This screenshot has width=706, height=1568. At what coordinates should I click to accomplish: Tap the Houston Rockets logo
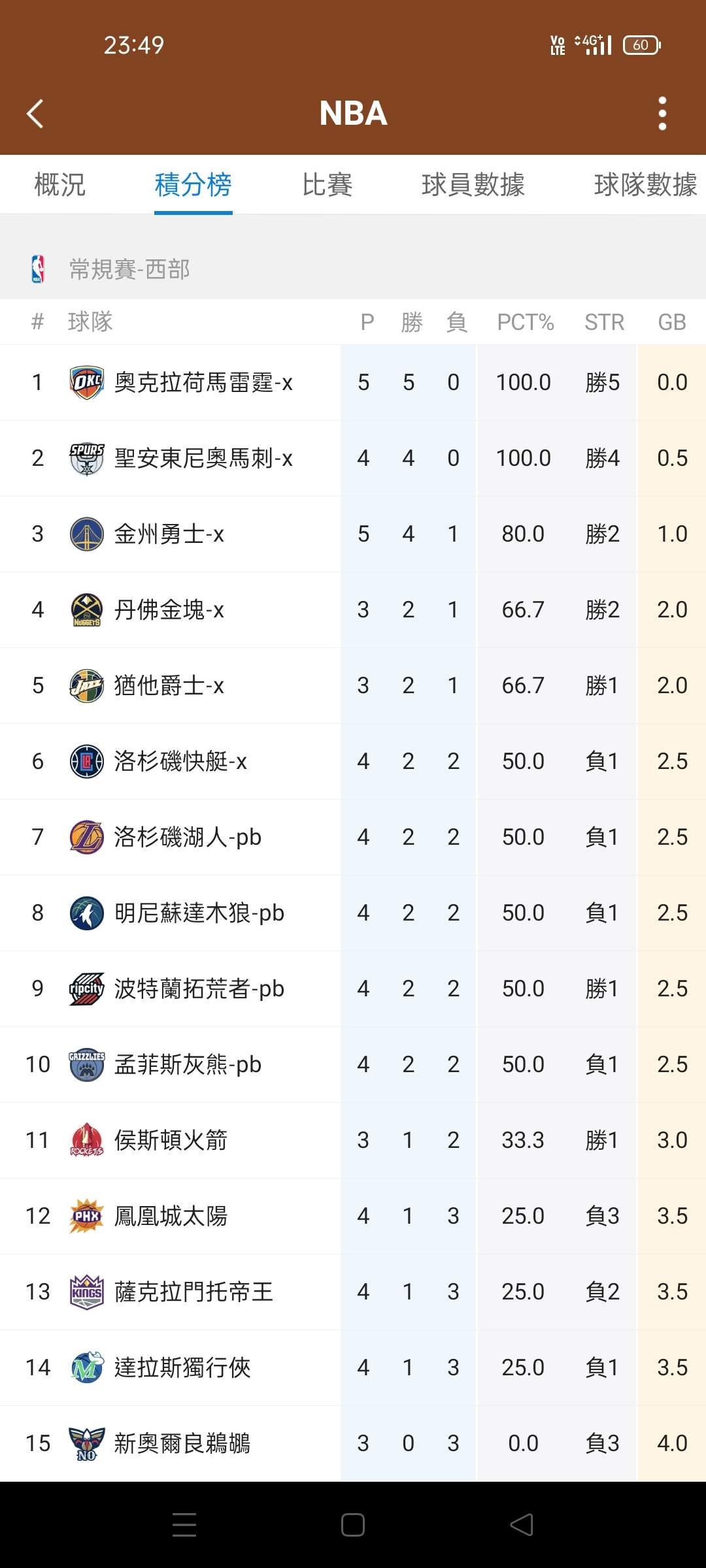pyautogui.click(x=87, y=1141)
